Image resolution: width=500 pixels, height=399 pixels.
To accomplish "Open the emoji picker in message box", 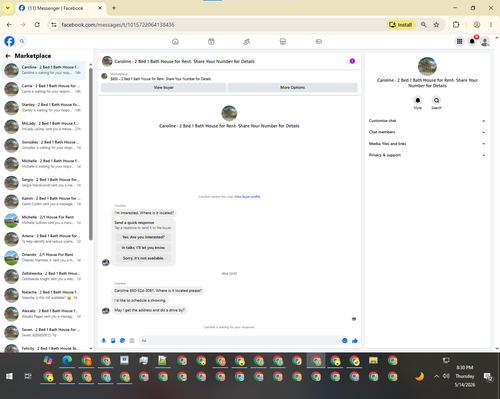I will click(x=345, y=340).
